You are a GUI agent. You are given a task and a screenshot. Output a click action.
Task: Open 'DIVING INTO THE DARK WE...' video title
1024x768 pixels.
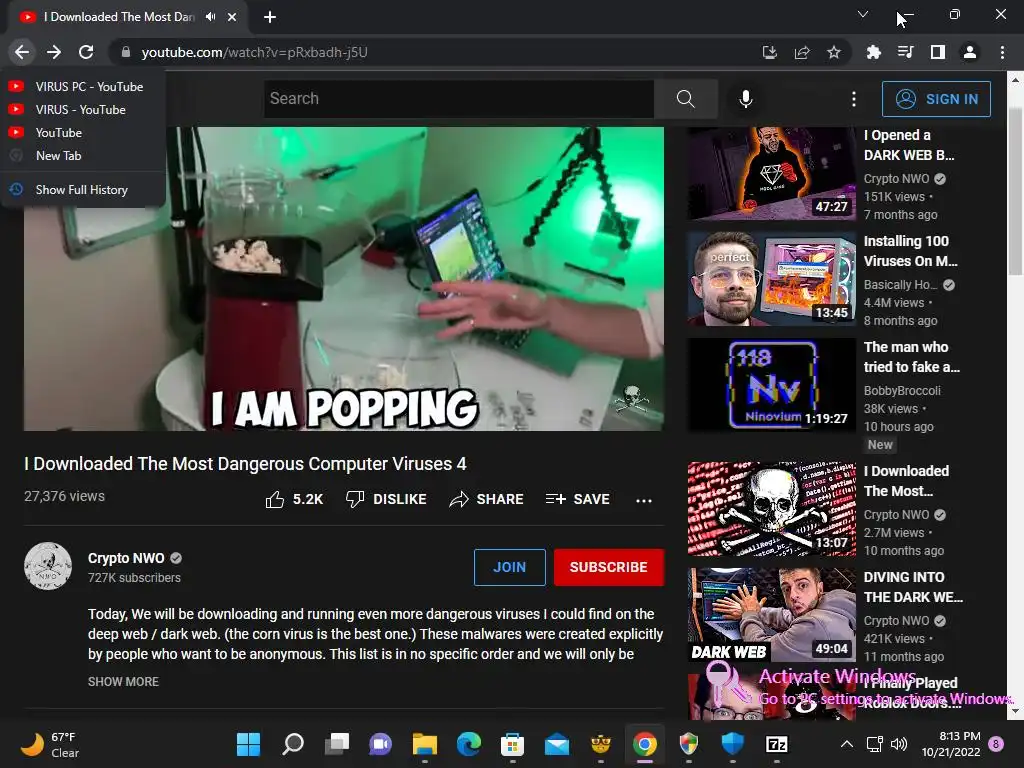tap(913, 587)
